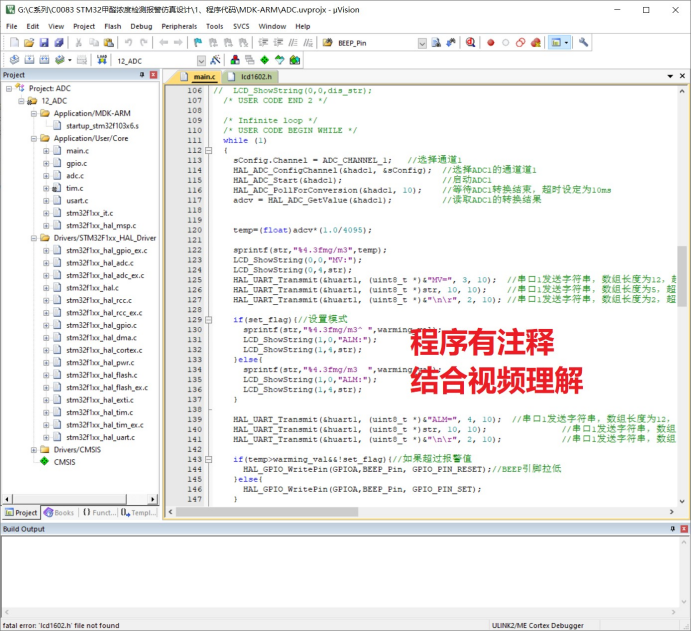This screenshot has width=692, height=631.
Task: Rebuild all target files icon
Action: click(44, 60)
